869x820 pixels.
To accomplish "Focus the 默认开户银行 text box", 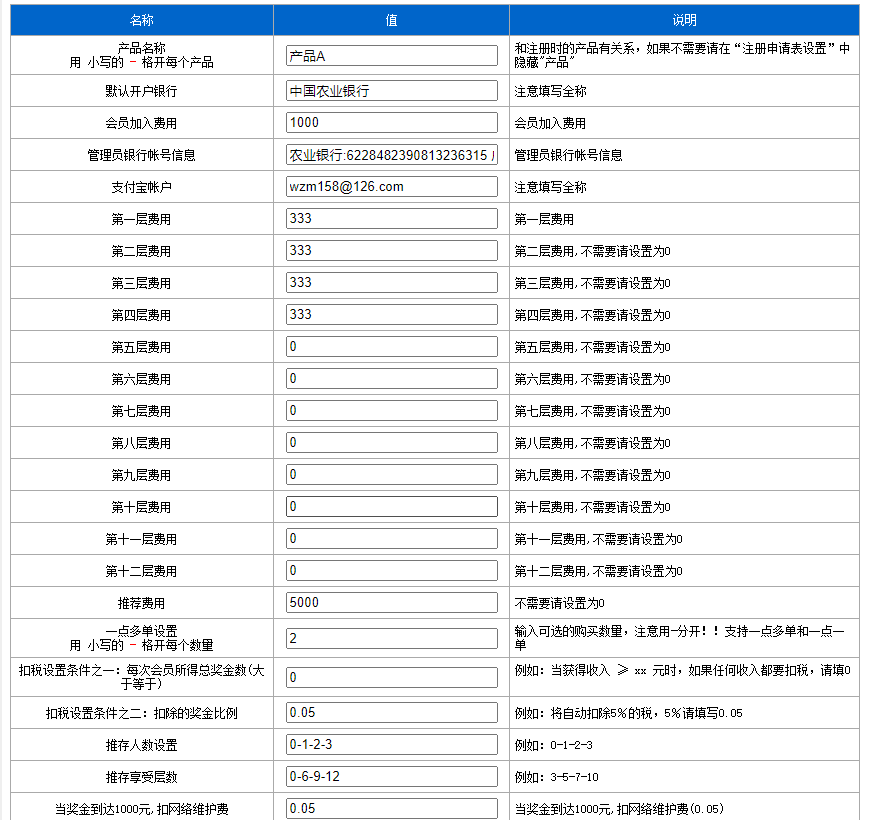I will click(391, 91).
